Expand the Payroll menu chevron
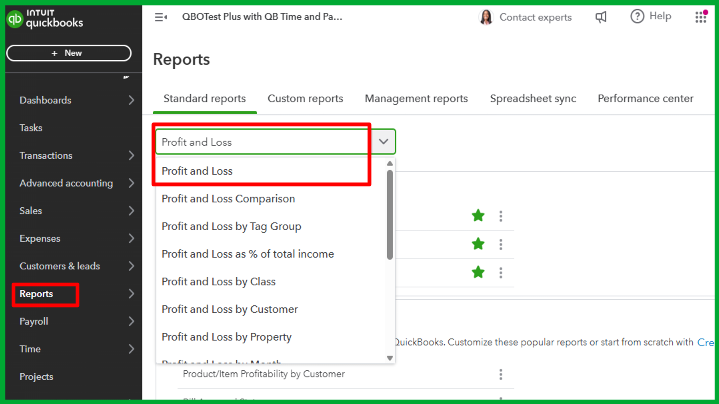The width and height of the screenshot is (719, 404). click(131, 321)
